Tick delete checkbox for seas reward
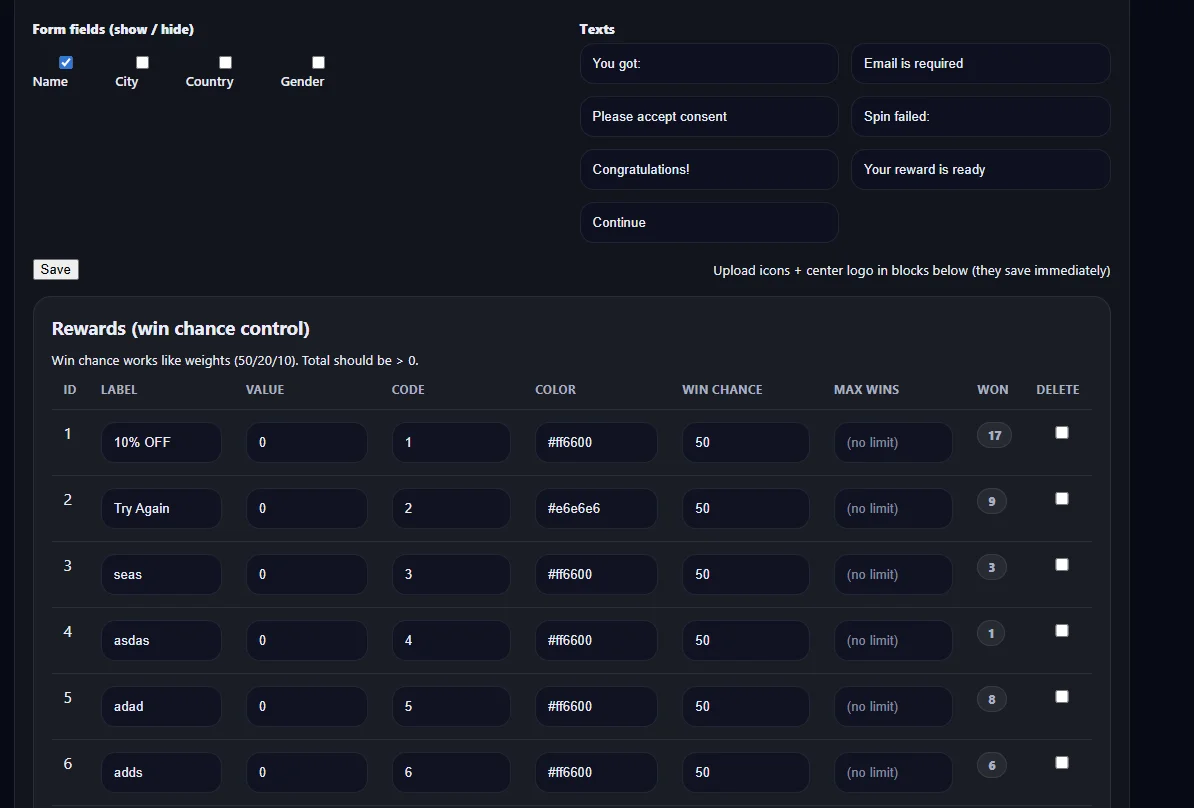Image resolution: width=1194 pixels, height=808 pixels. click(x=1062, y=564)
